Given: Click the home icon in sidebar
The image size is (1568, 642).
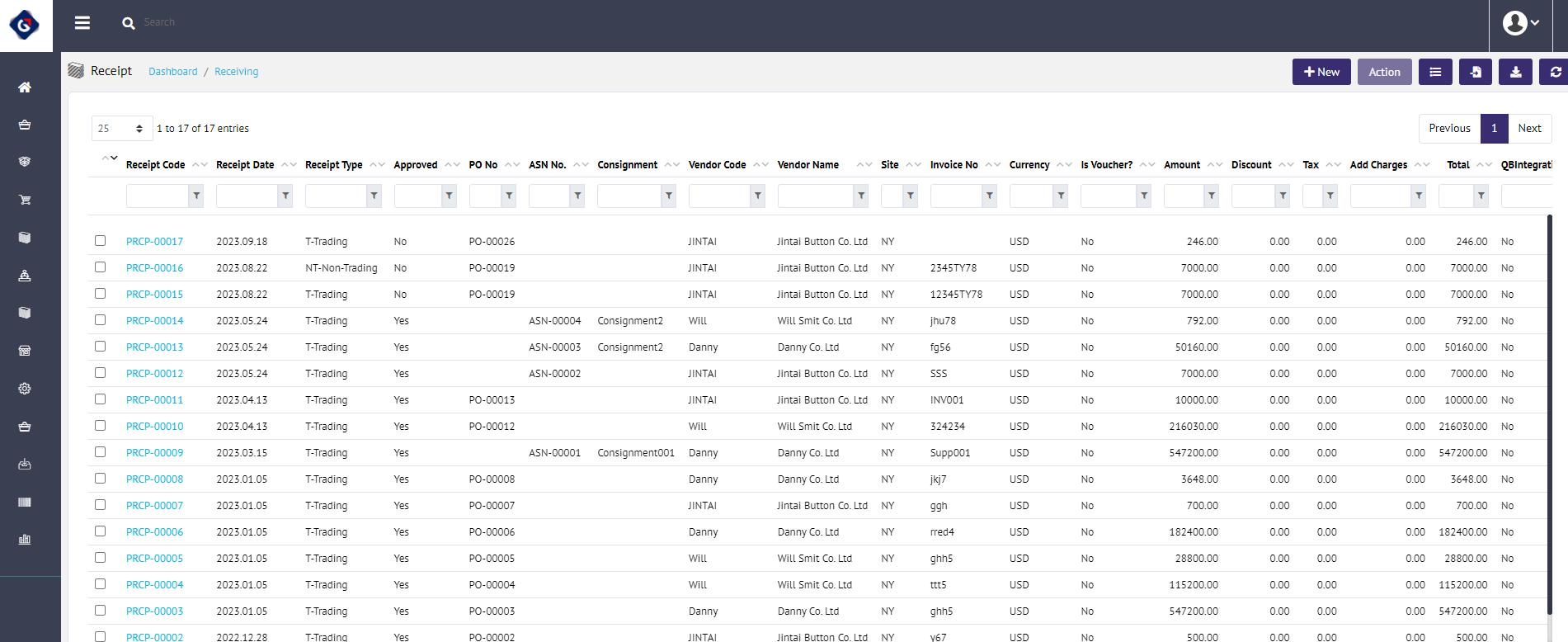Looking at the screenshot, I should [25, 87].
